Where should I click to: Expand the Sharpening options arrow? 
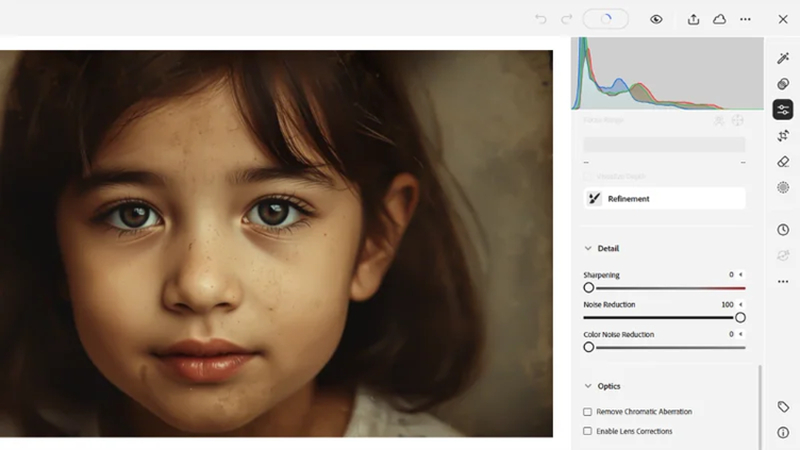coord(741,274)
